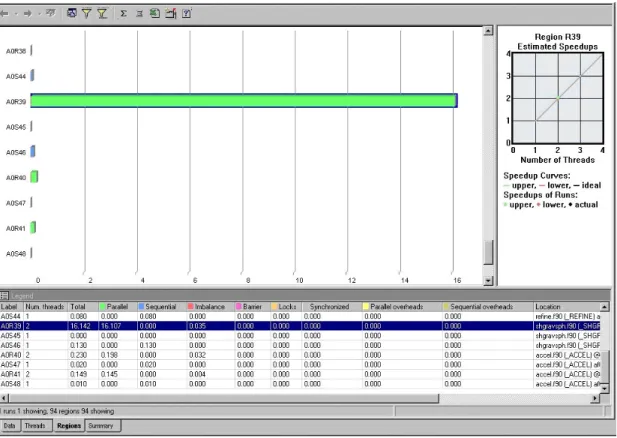The height and width of the screenshot is (438, 617).
Task: Click the horizontal scrollbar's right arrow
Action: point(595,398)
